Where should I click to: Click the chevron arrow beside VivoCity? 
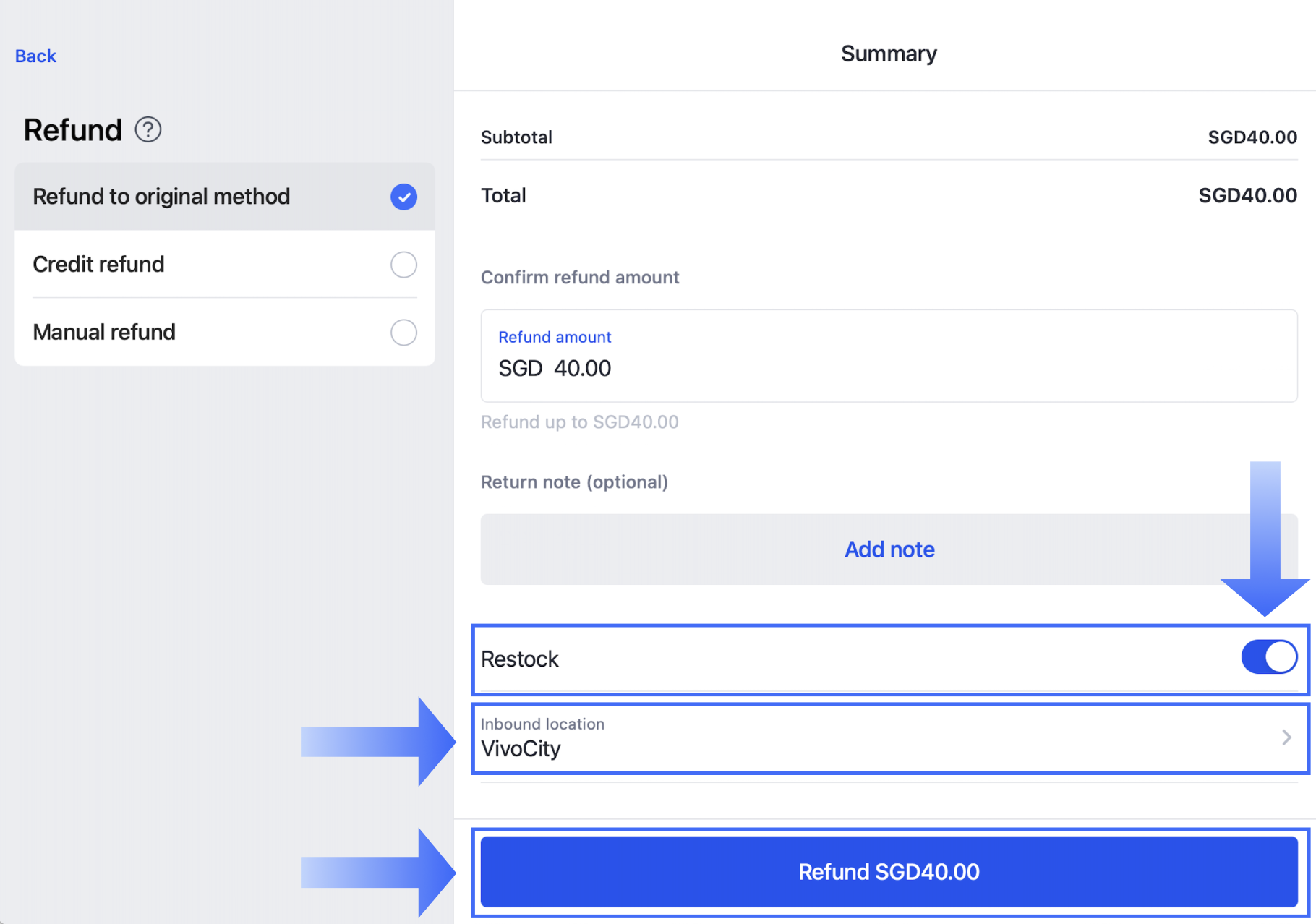pyautogui.click(x=1286, y=737)
